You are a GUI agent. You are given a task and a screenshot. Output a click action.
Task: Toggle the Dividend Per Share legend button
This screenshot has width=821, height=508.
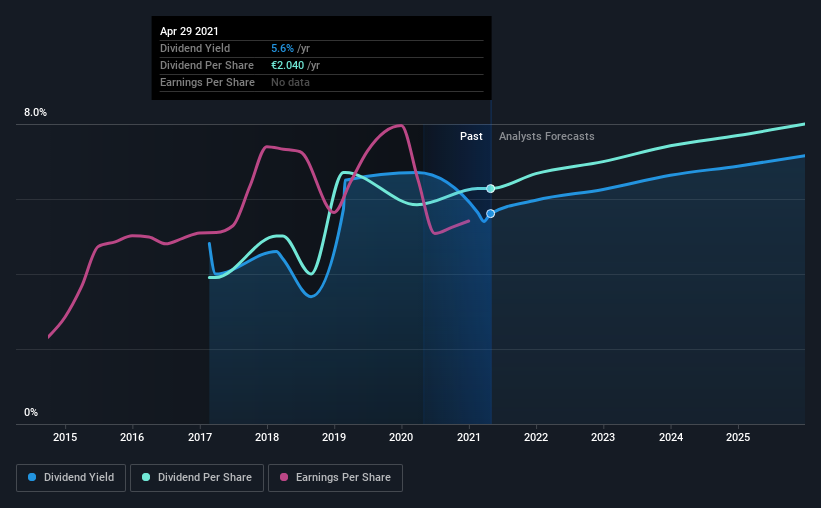coord(197,478)
